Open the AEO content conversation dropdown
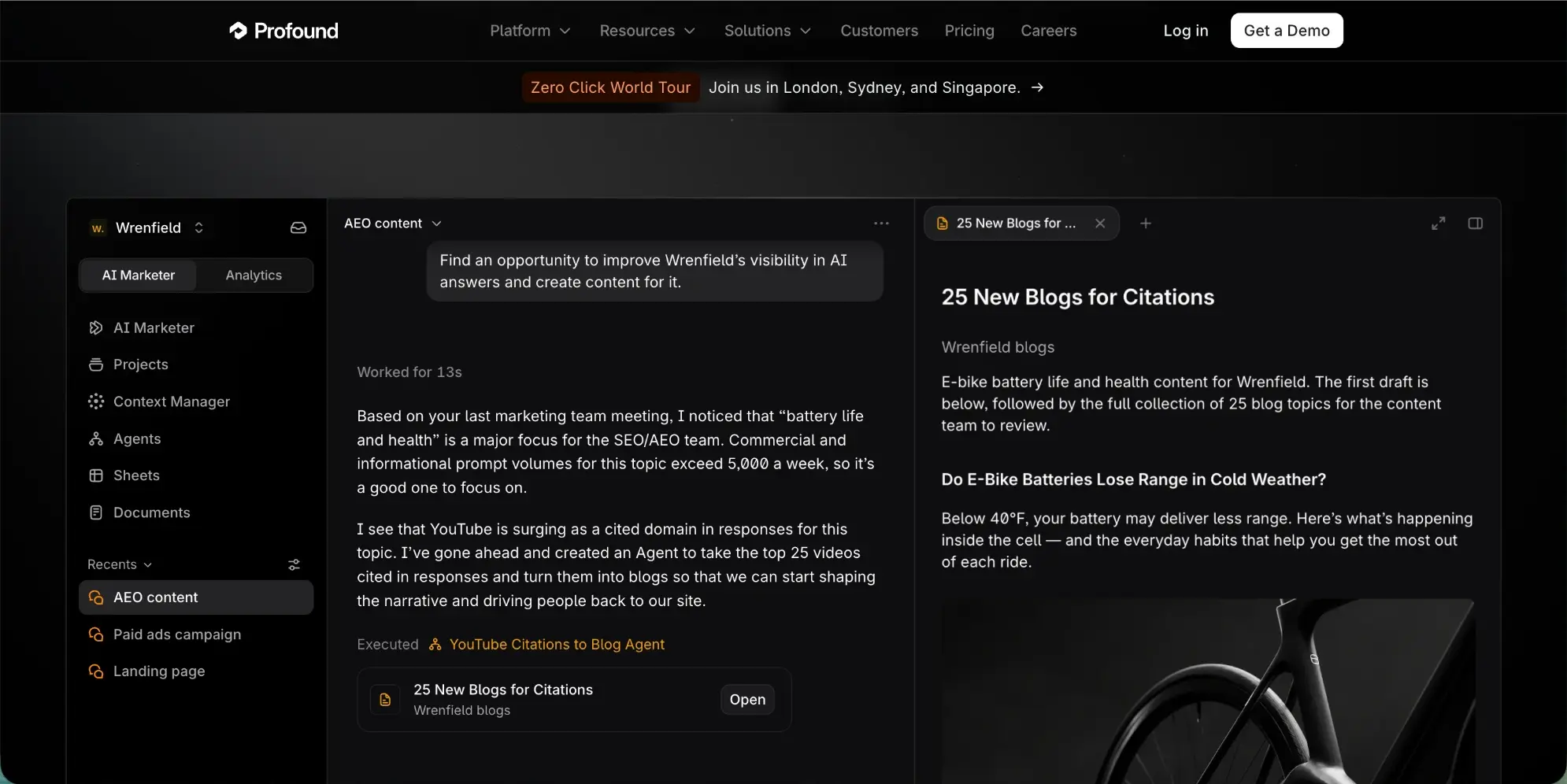1567x784 pixels. [x=393, y=224]
